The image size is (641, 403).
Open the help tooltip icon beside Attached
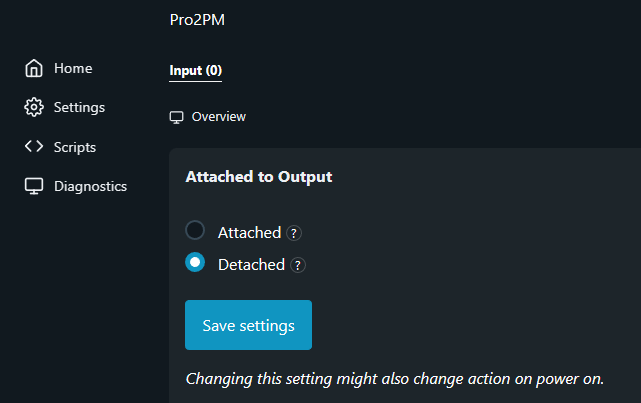[x=294, y=233]
